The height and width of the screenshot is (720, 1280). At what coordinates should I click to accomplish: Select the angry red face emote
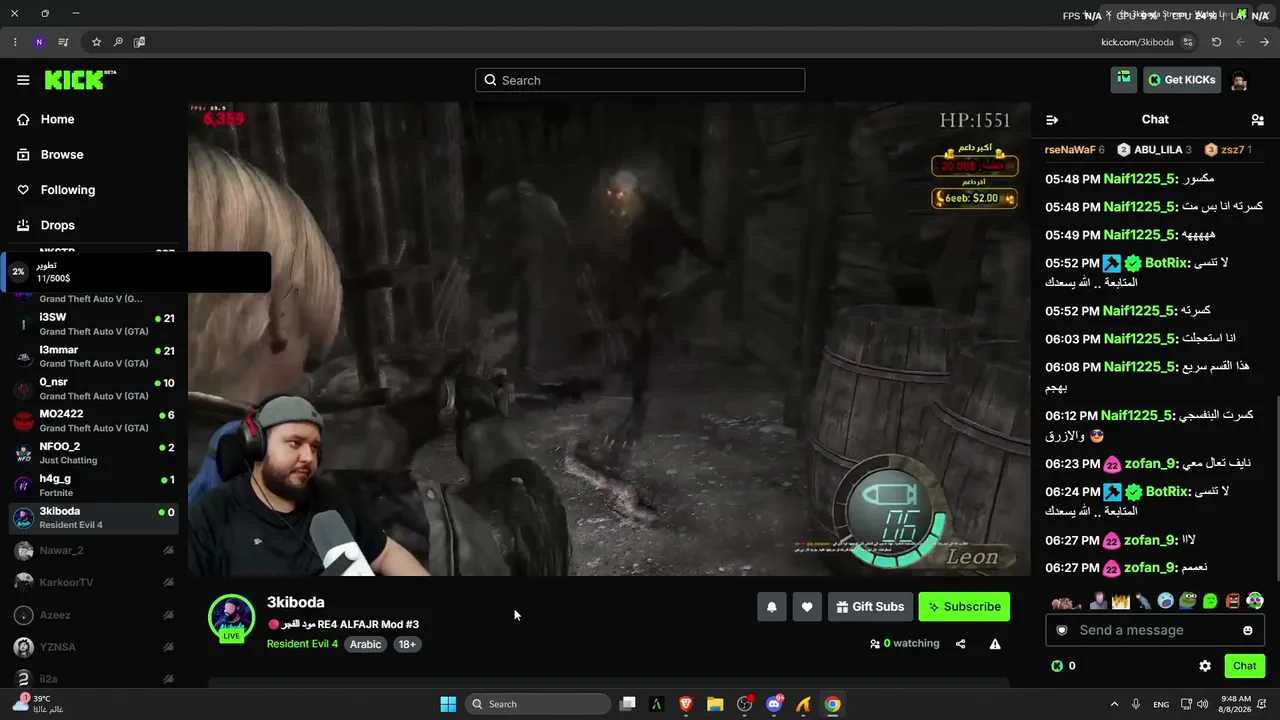[1233, 601]
